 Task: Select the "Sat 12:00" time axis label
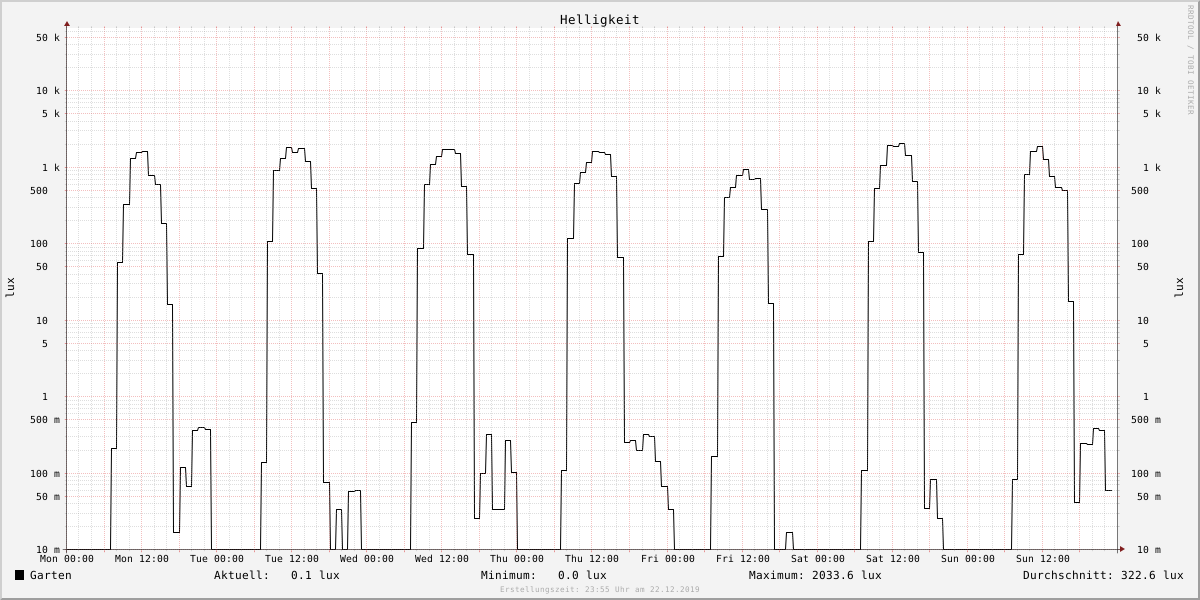click(x=893, y=559)
